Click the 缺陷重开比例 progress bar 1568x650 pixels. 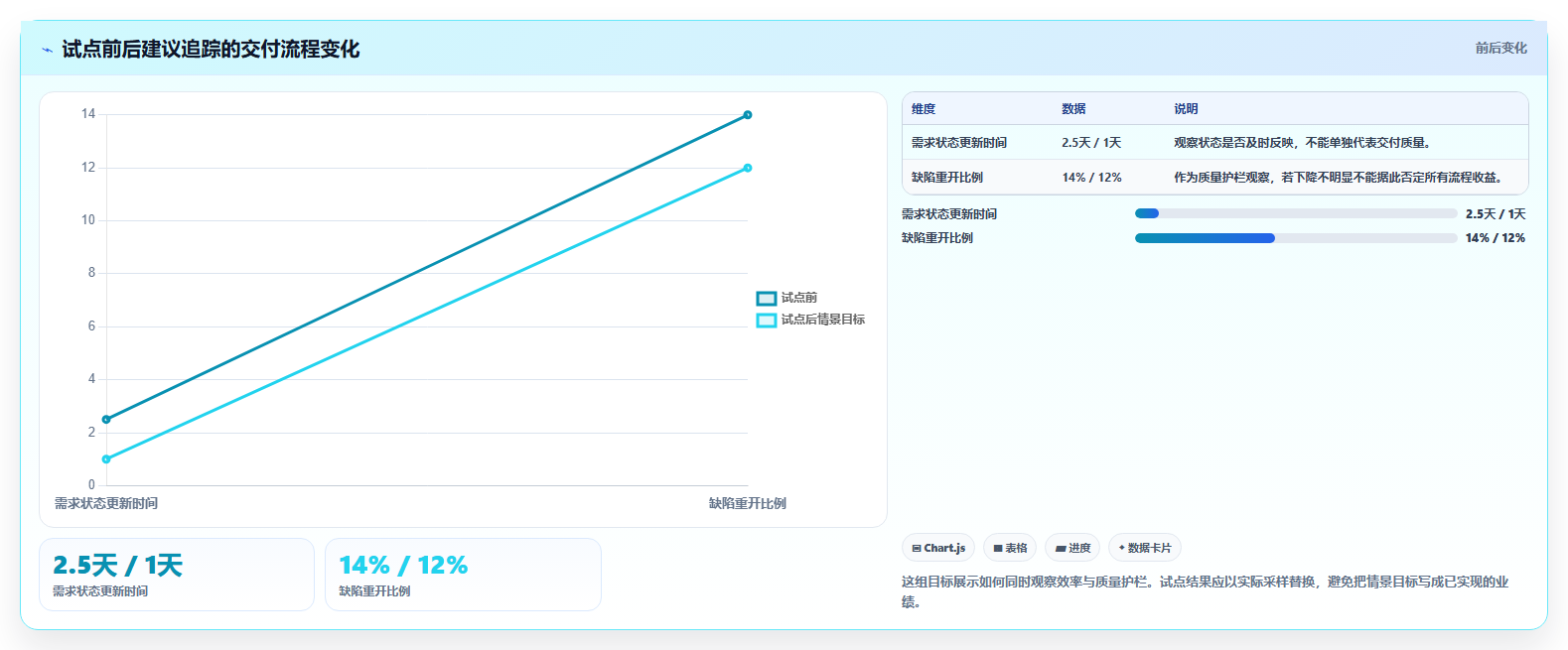click(x=1296, y=238)
